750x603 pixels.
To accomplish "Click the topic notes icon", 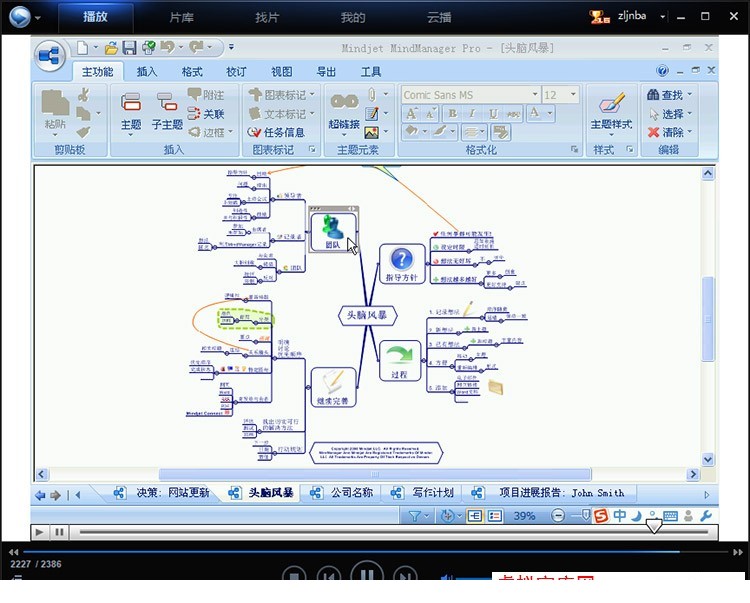I will click(372, 114).
